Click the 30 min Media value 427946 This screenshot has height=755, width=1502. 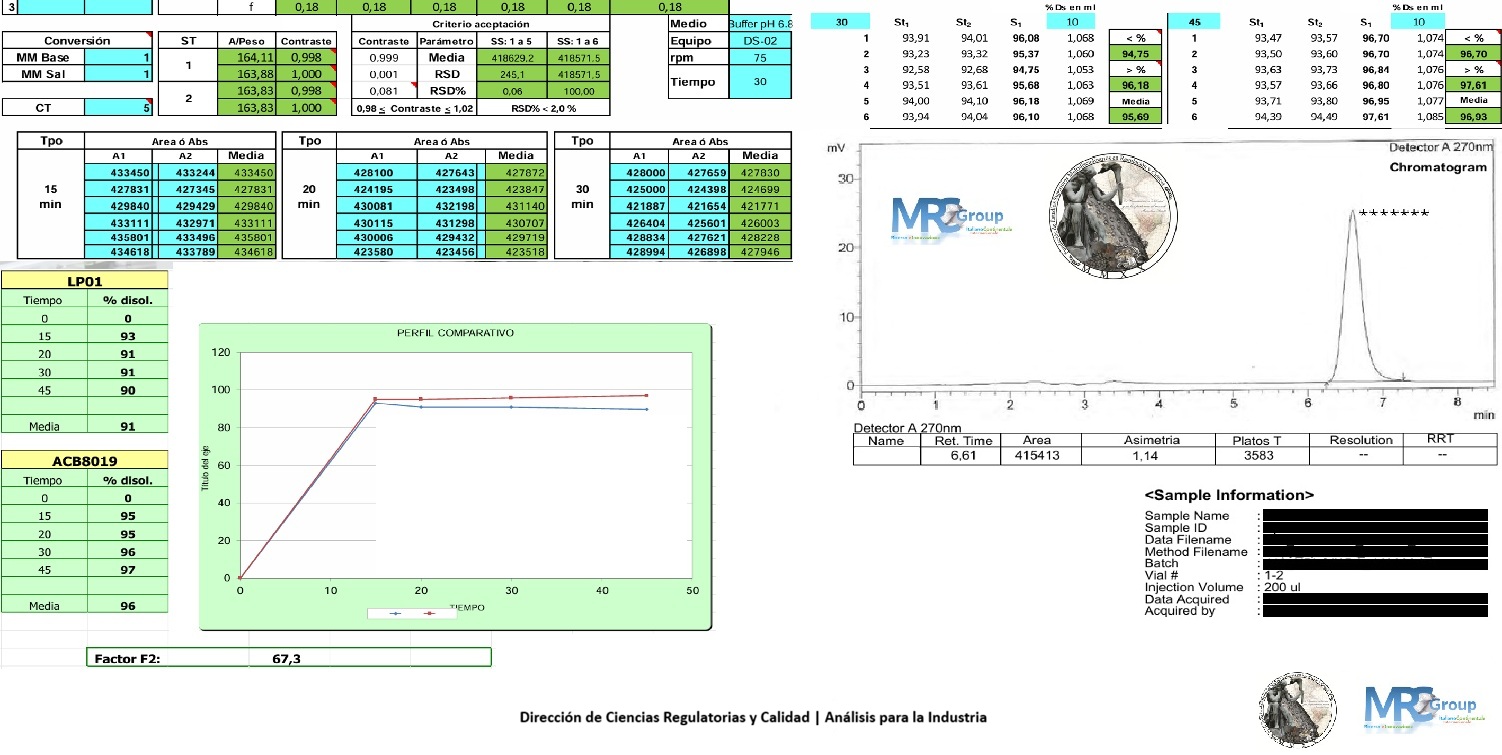(760, 253)
